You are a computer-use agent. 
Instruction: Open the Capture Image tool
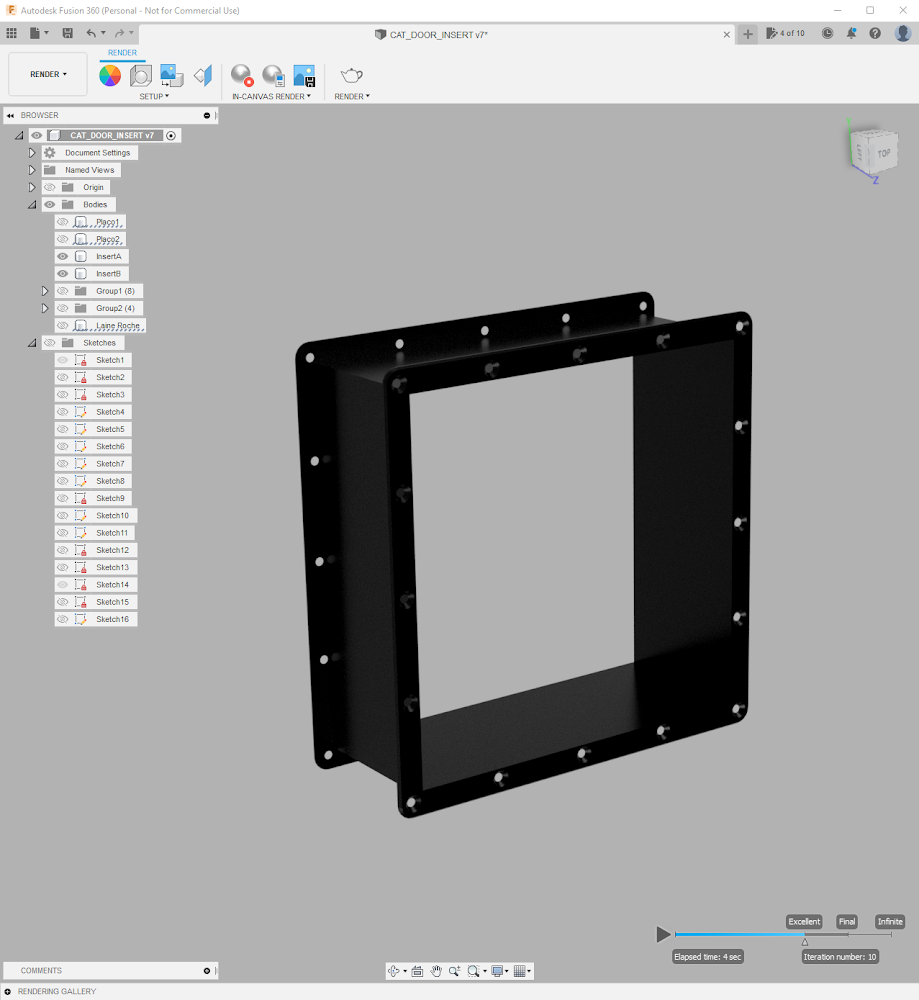(x=303, y=74)
